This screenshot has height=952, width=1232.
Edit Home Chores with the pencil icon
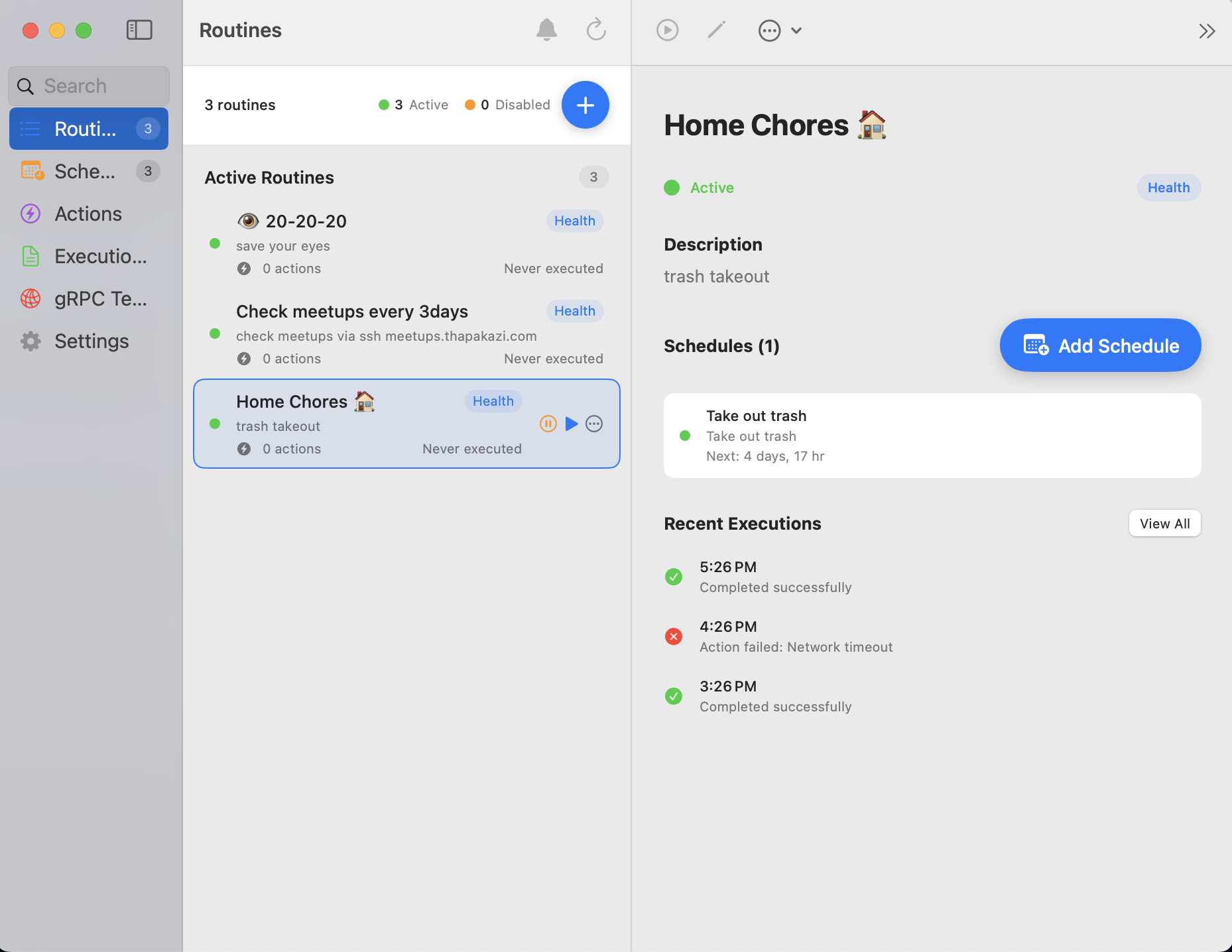pyautogui.click(x=715, y=30)
